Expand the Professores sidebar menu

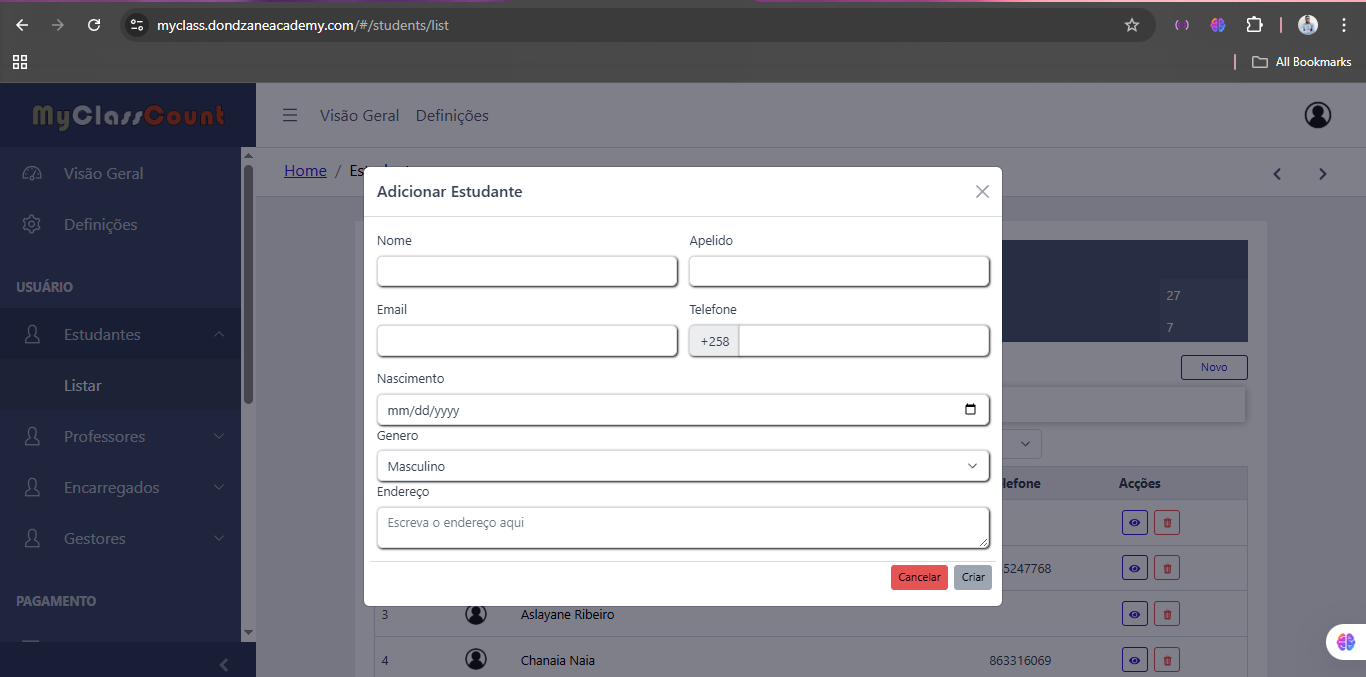pos(120,437)
